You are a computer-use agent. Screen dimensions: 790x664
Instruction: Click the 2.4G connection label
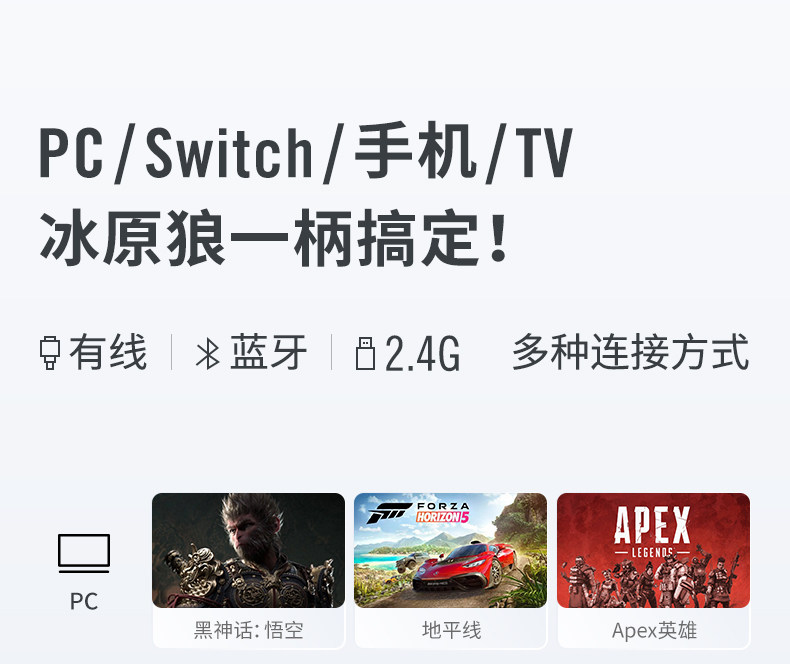pyautogui.click(x=423, y=354)
